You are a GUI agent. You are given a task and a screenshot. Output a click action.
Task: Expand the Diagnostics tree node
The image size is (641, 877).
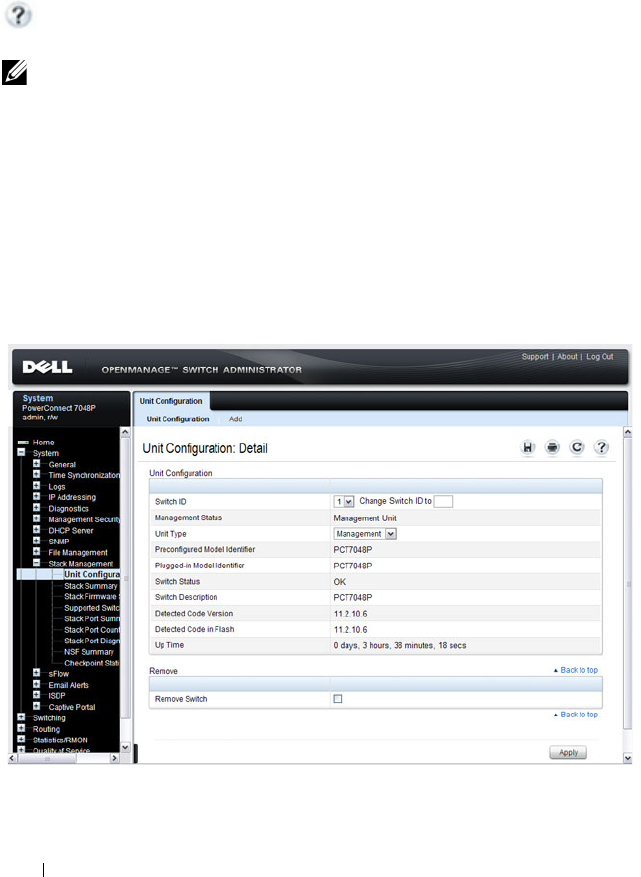click(36, 508)
